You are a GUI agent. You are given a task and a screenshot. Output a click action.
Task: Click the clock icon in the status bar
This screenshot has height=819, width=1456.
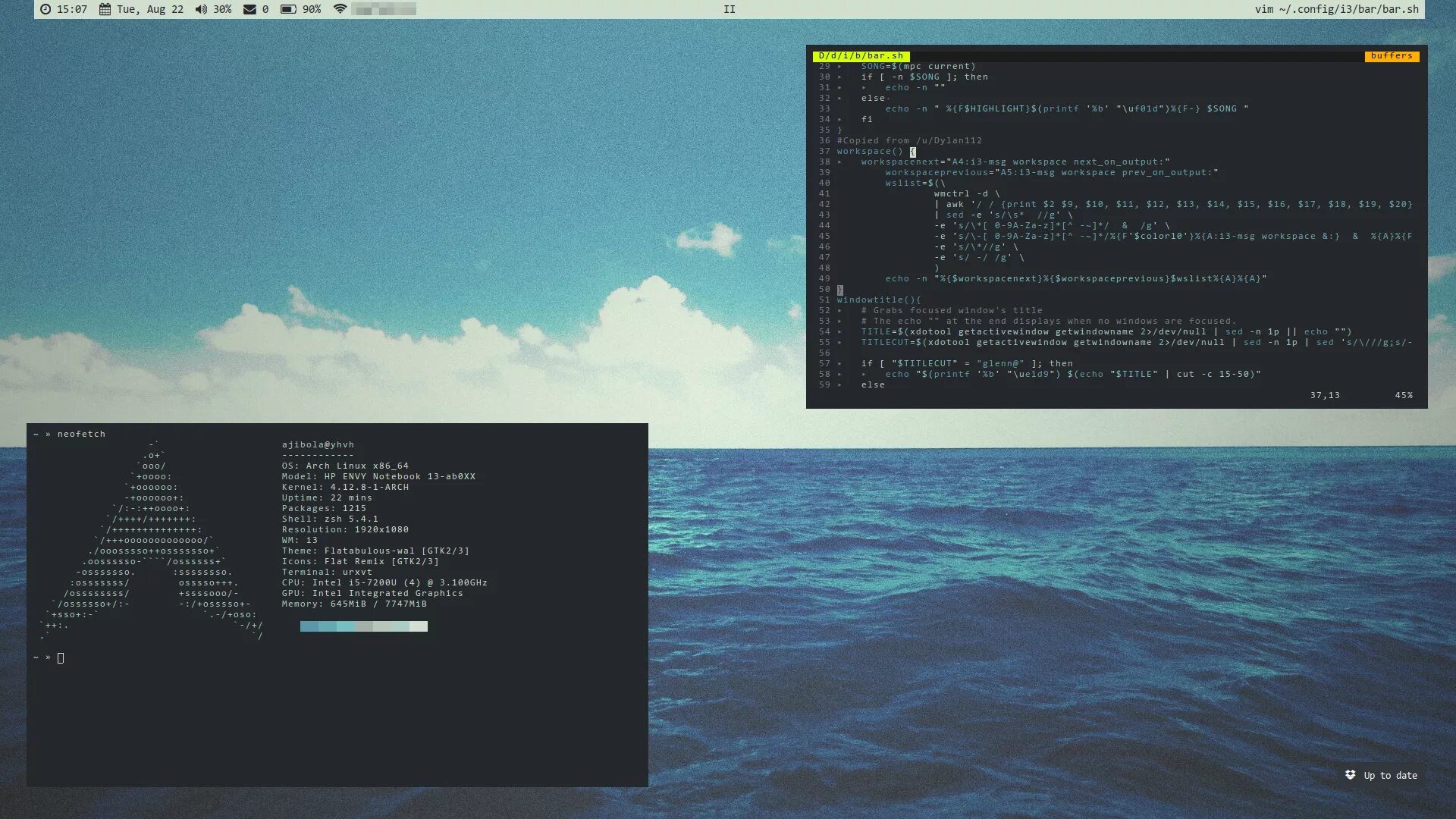point(45,9)
